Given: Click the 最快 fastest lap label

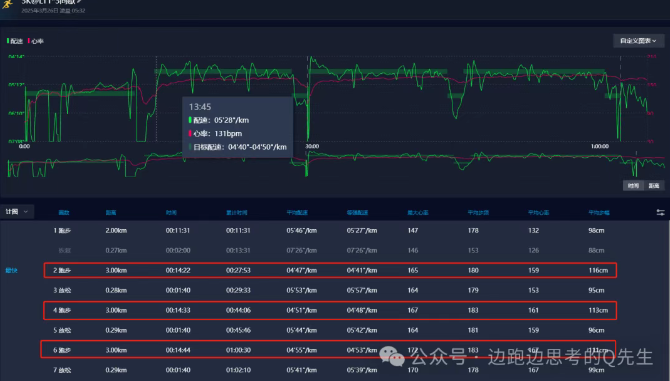Looking at the screenshot, I should click(11, 270).
